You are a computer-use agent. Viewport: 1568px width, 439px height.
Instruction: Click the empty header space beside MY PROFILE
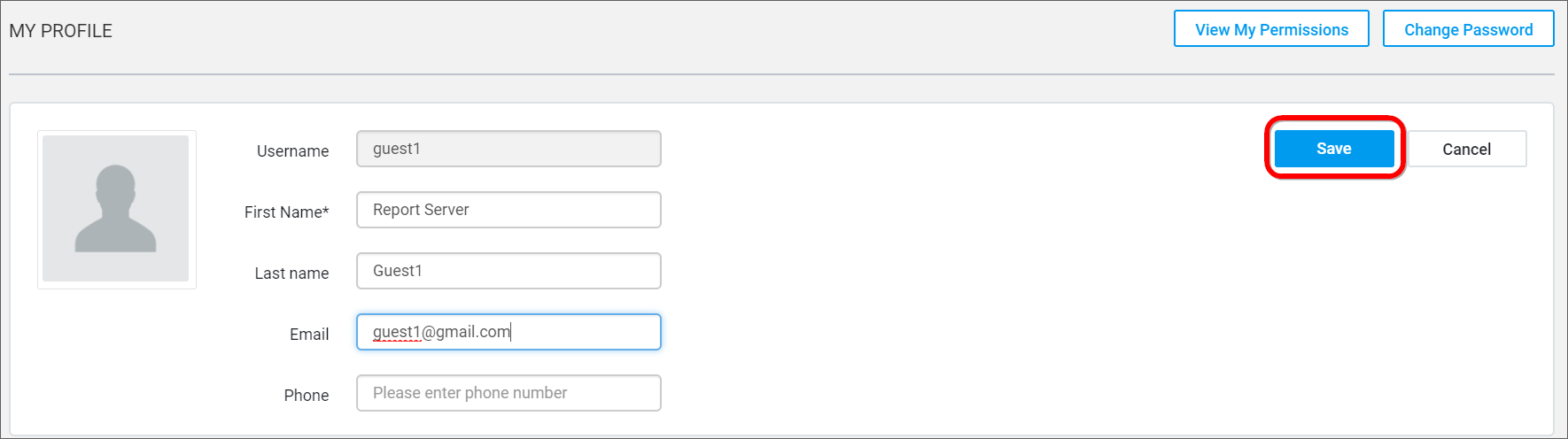pos(620,31)
